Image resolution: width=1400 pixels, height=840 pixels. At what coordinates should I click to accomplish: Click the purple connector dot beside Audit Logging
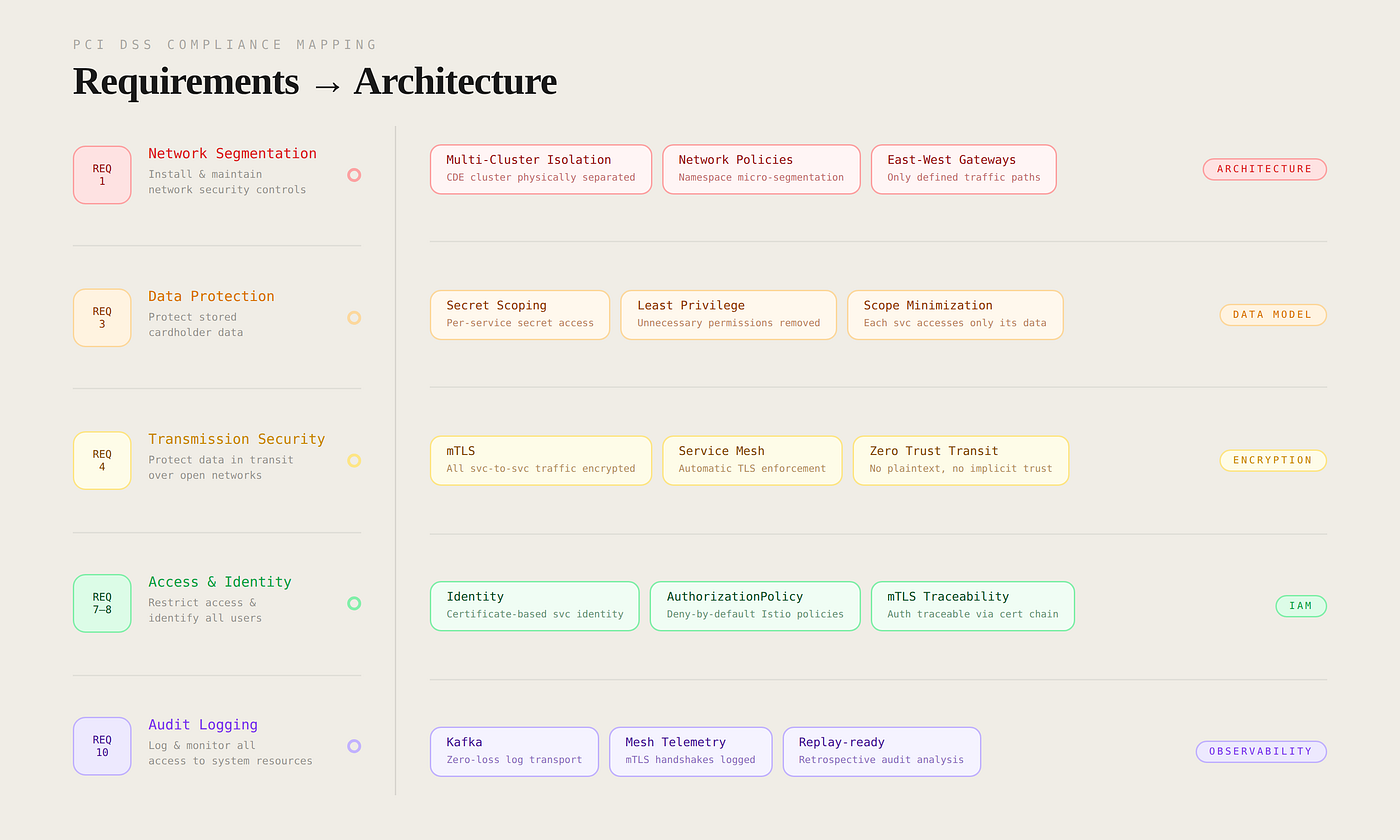point(354,746)
